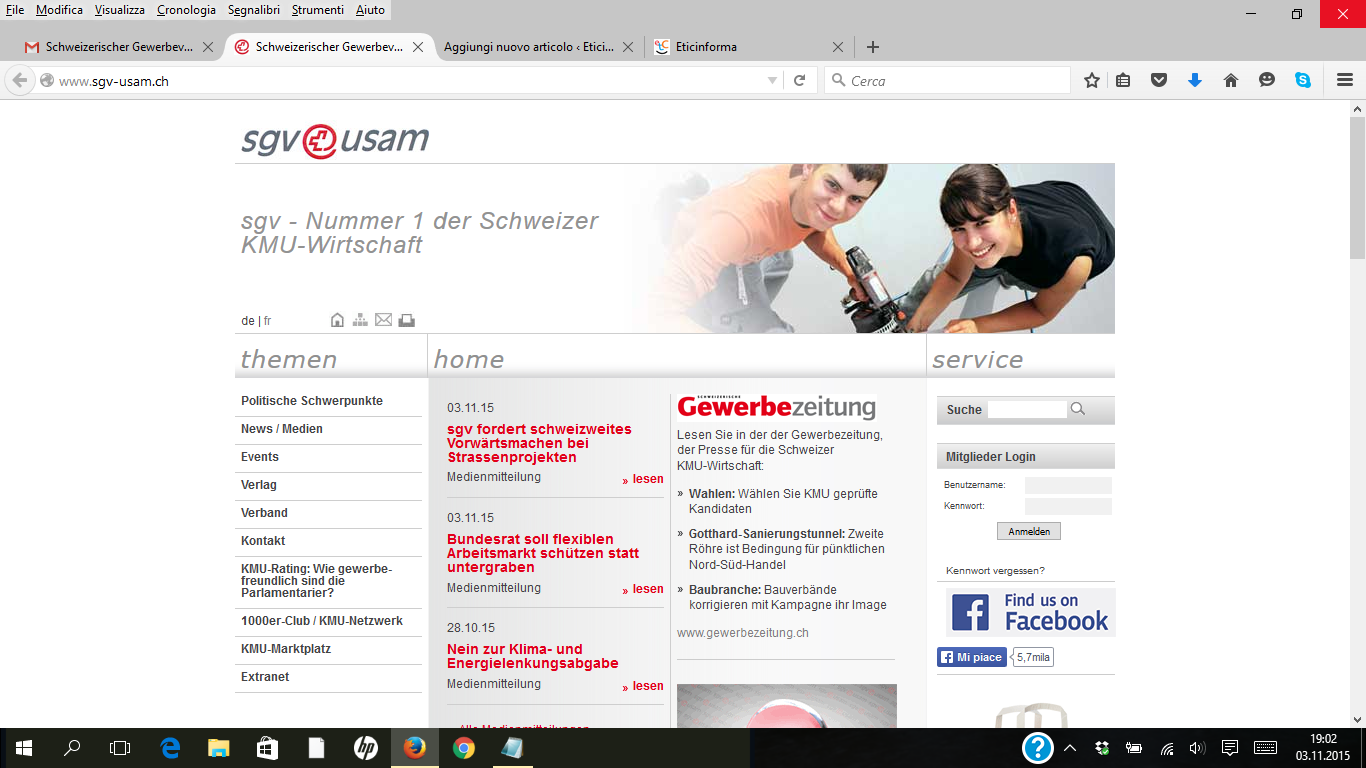
Task: Open the Modifica menu
Action: click(x=59, y=10)
